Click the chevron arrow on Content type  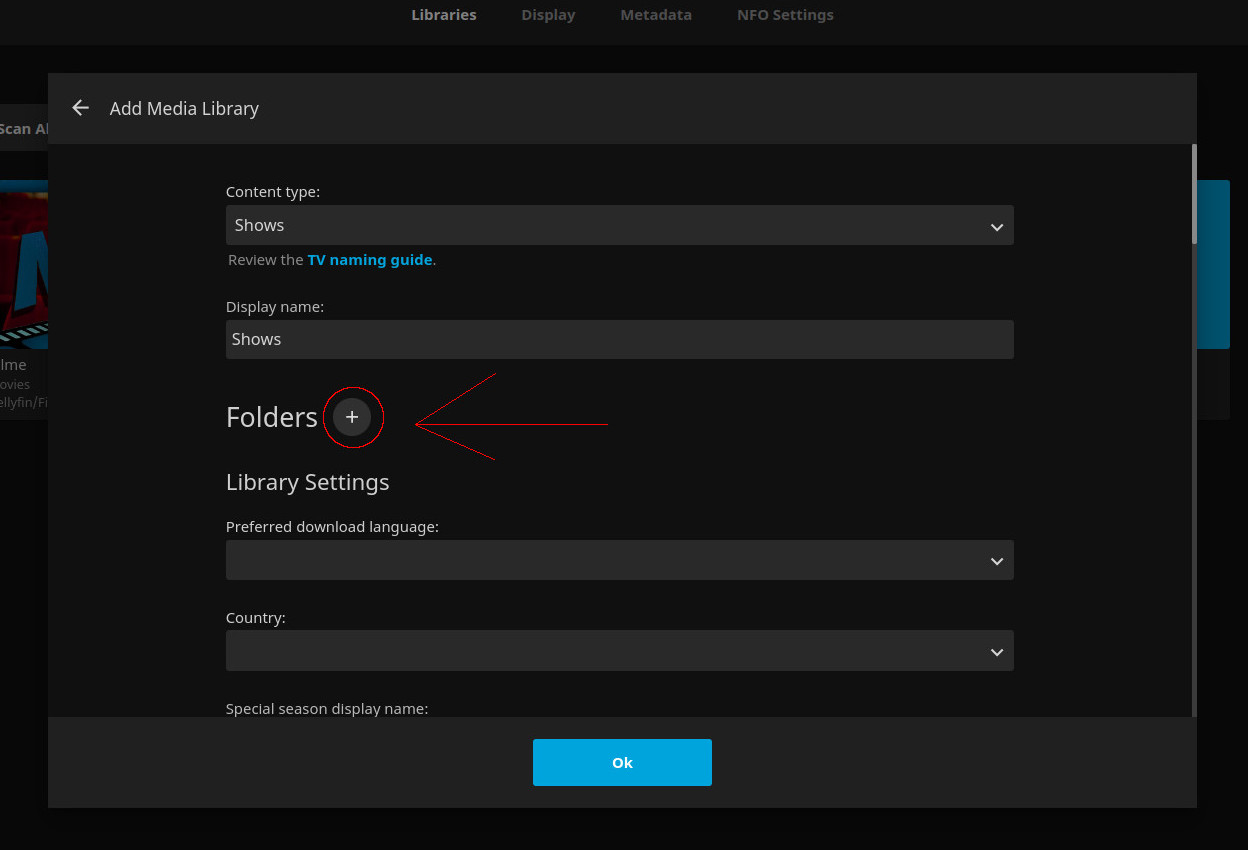coord(996,227)
